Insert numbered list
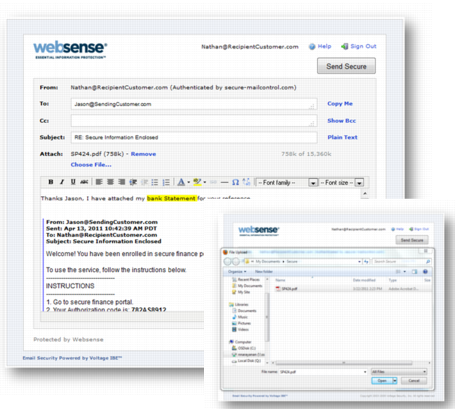 click(166, 182)
